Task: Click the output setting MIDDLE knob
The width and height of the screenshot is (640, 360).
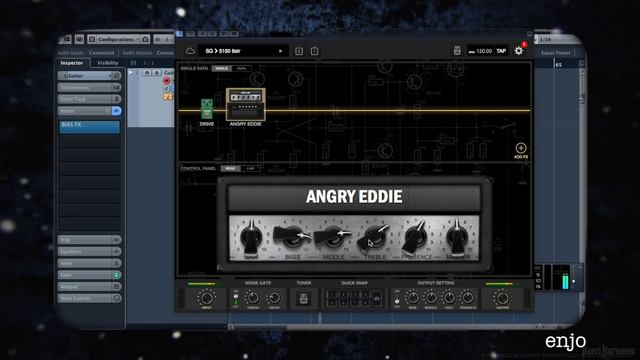Action: 431,298
